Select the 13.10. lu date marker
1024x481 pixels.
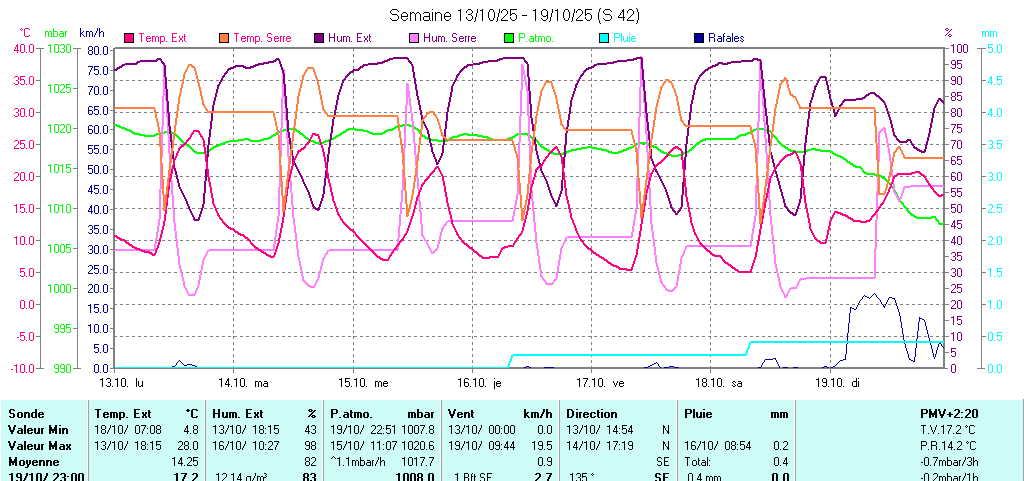point(121,382)
